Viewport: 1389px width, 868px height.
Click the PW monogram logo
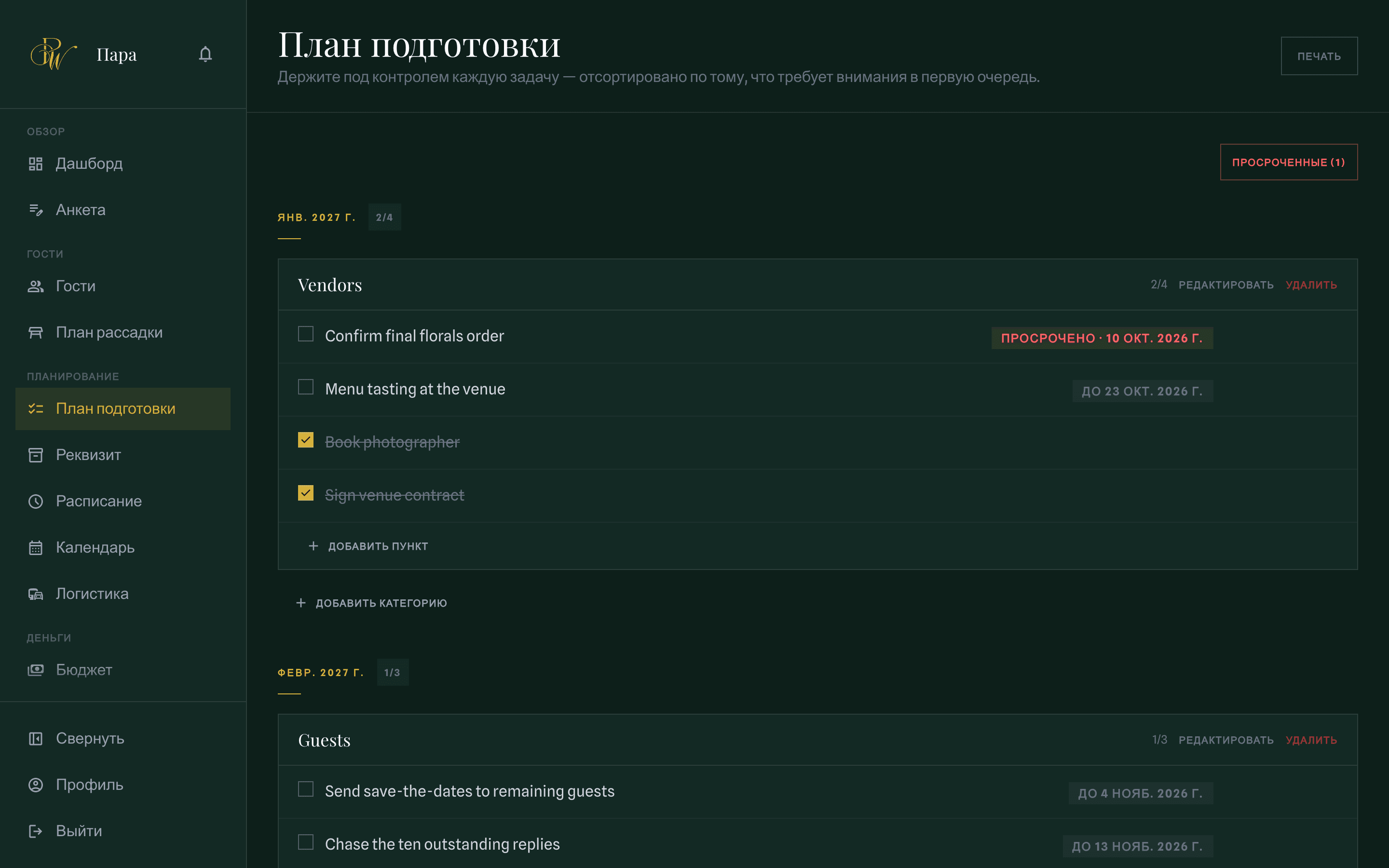tap(54, 54)
